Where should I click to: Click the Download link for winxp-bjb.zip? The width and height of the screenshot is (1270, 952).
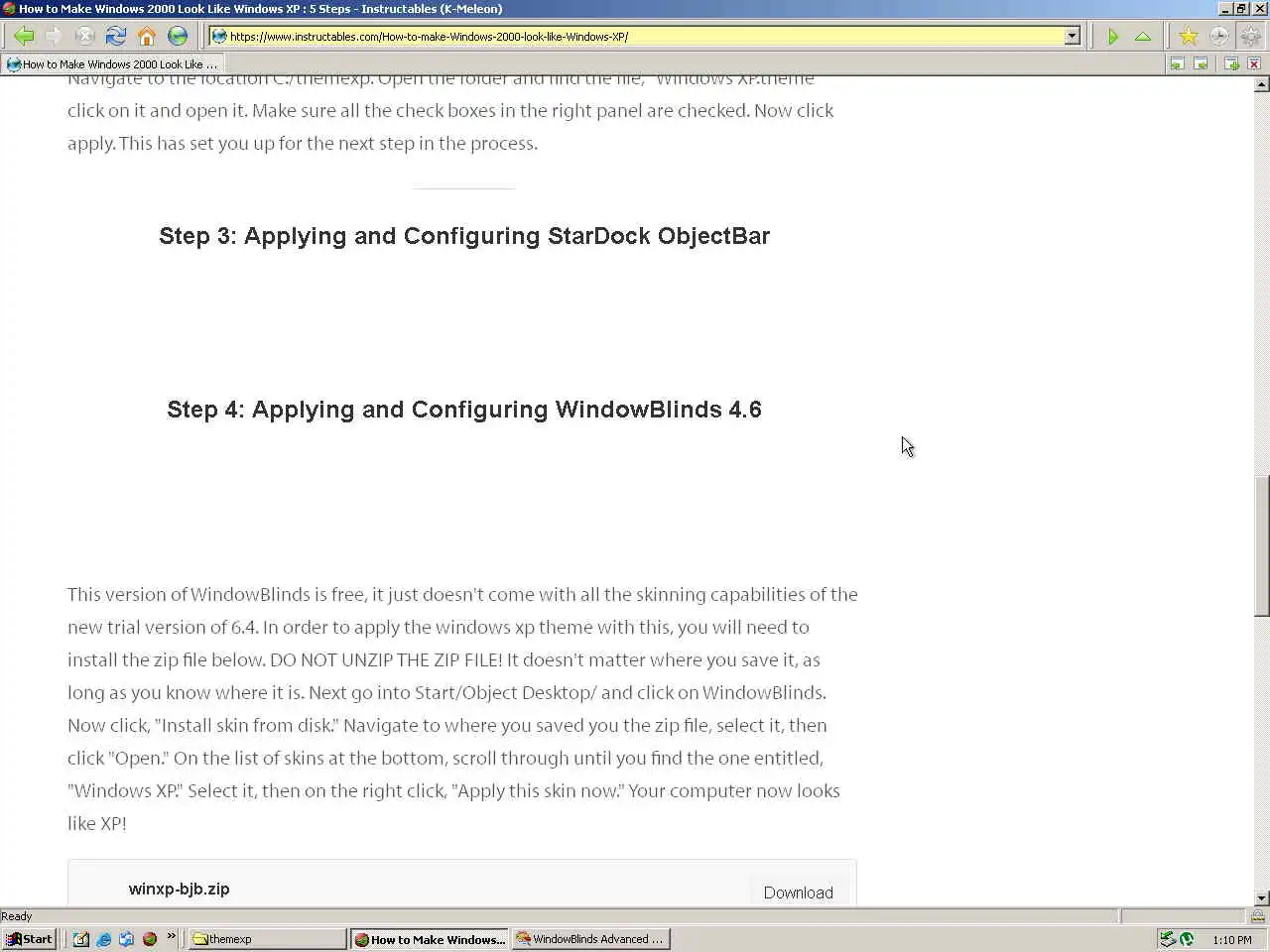click(799, 892)
